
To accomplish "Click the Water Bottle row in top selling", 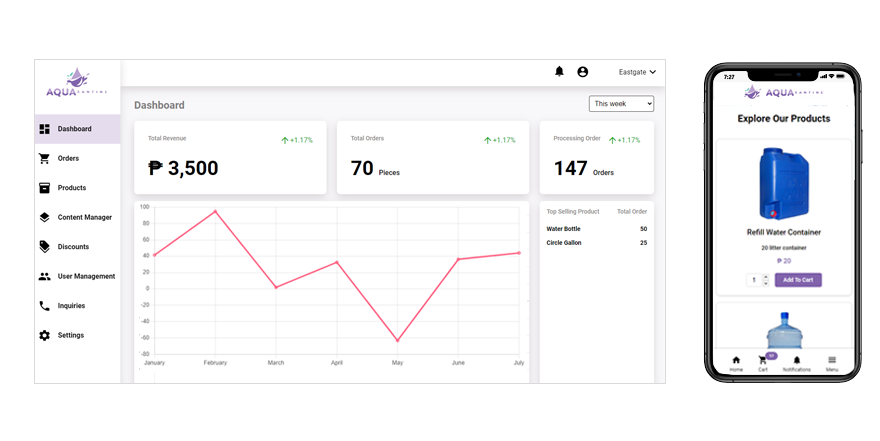I will point(597,229).
